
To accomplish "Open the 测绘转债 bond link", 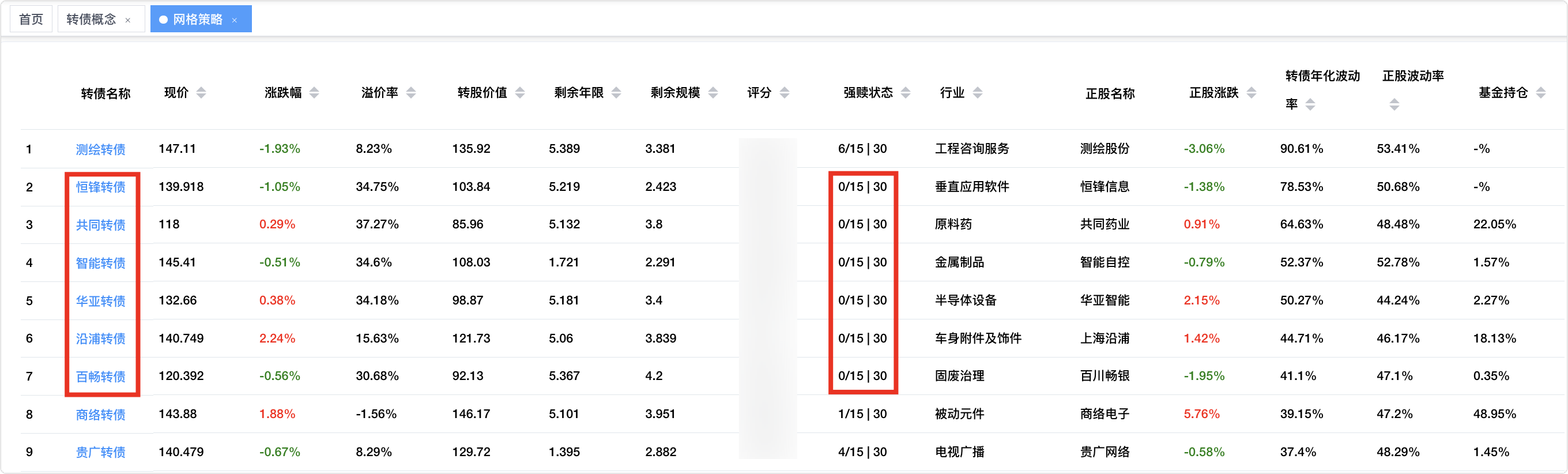I will coord(100,149).
